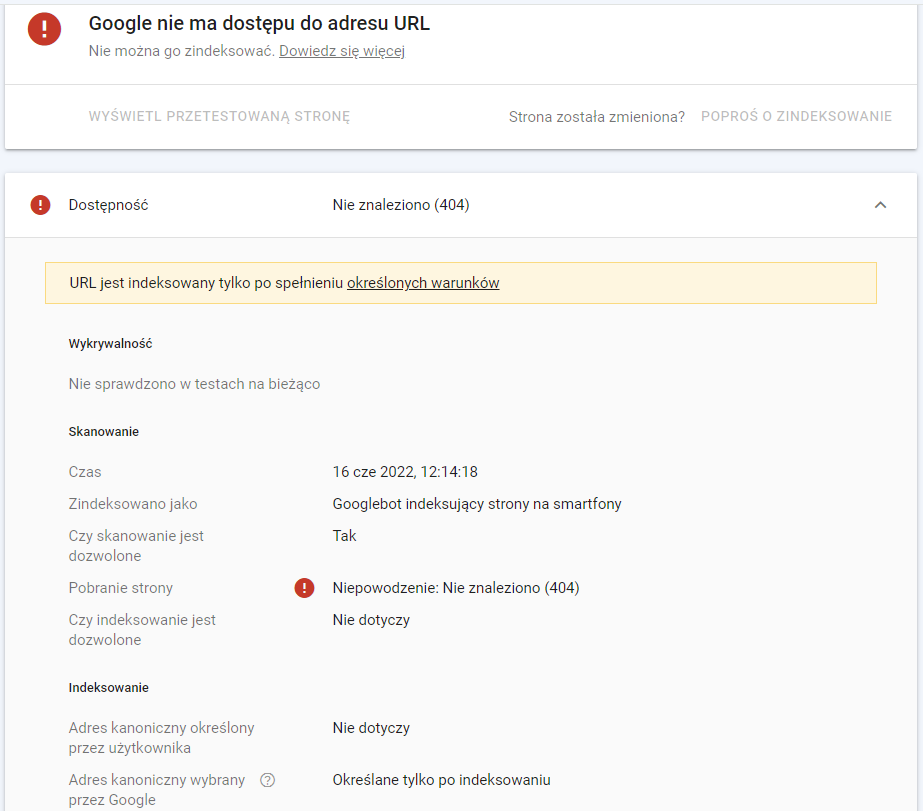Click the 'Tak' crawl allowed value
The image size is (923, 811).
[344, 536]
